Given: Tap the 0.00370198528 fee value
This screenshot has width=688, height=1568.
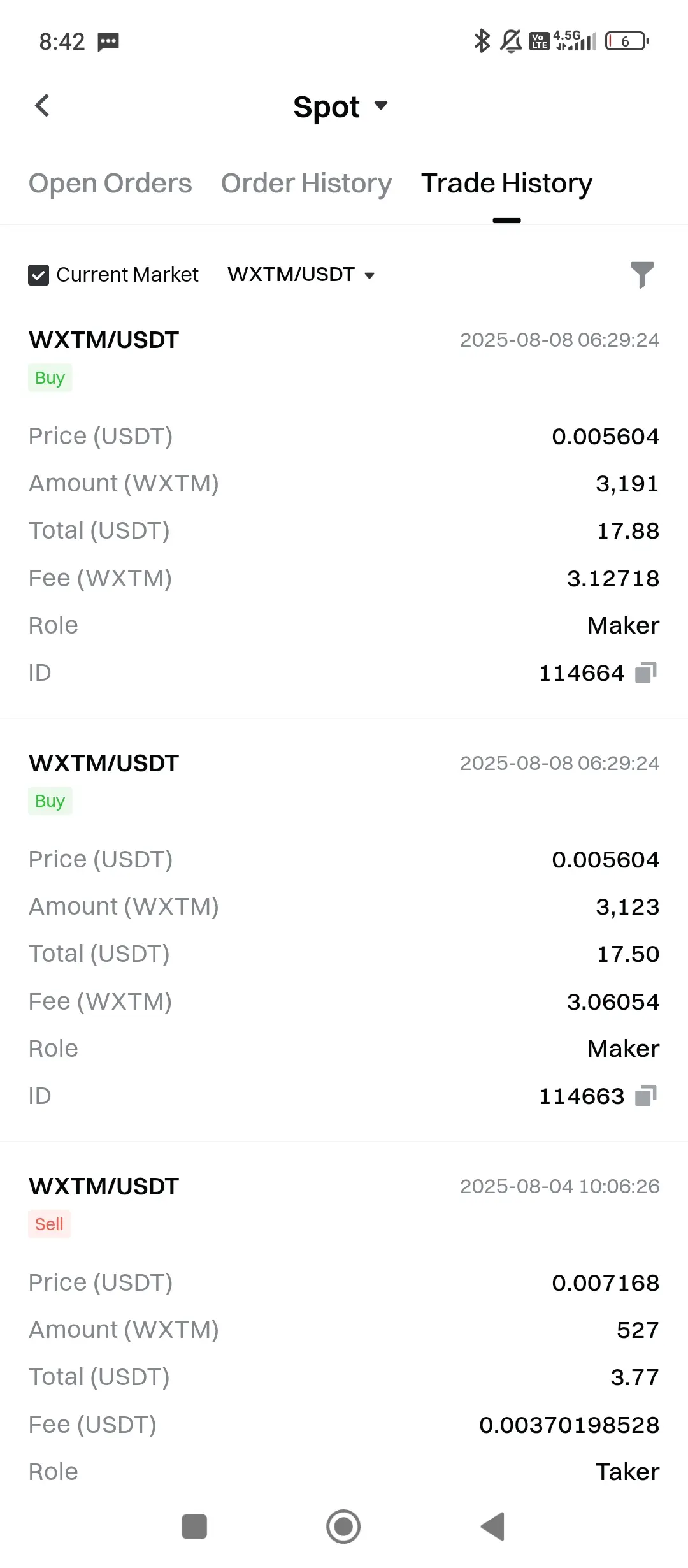Looking at the screenshot, I should coord(569,1425).
